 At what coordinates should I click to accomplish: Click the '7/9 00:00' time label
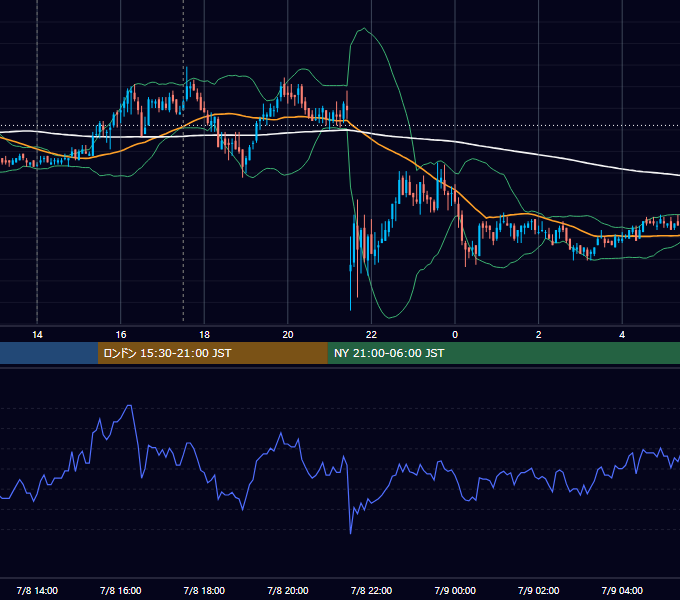click(455, 590)
